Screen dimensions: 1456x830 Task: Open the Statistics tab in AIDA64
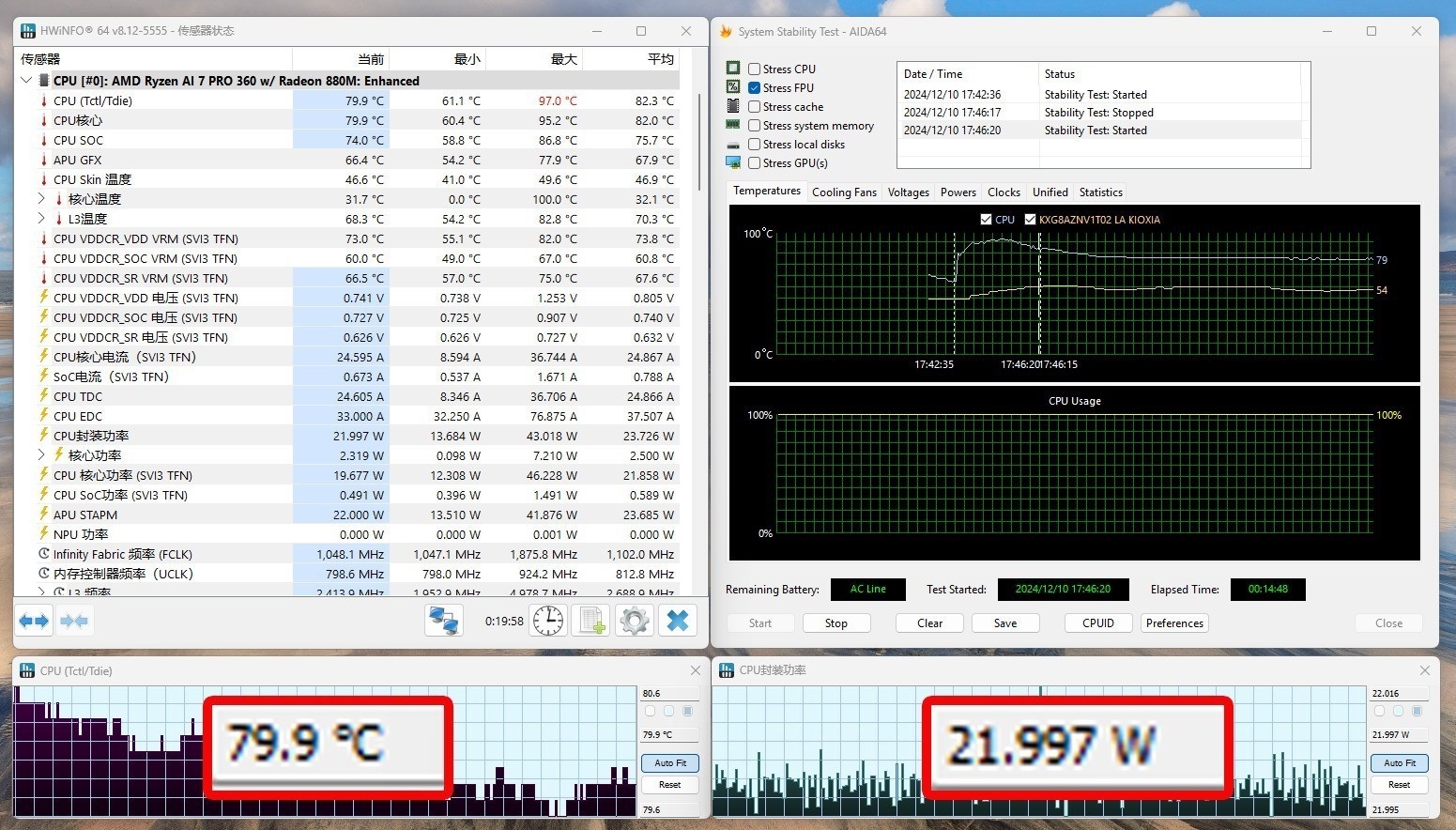(1100, 192)
